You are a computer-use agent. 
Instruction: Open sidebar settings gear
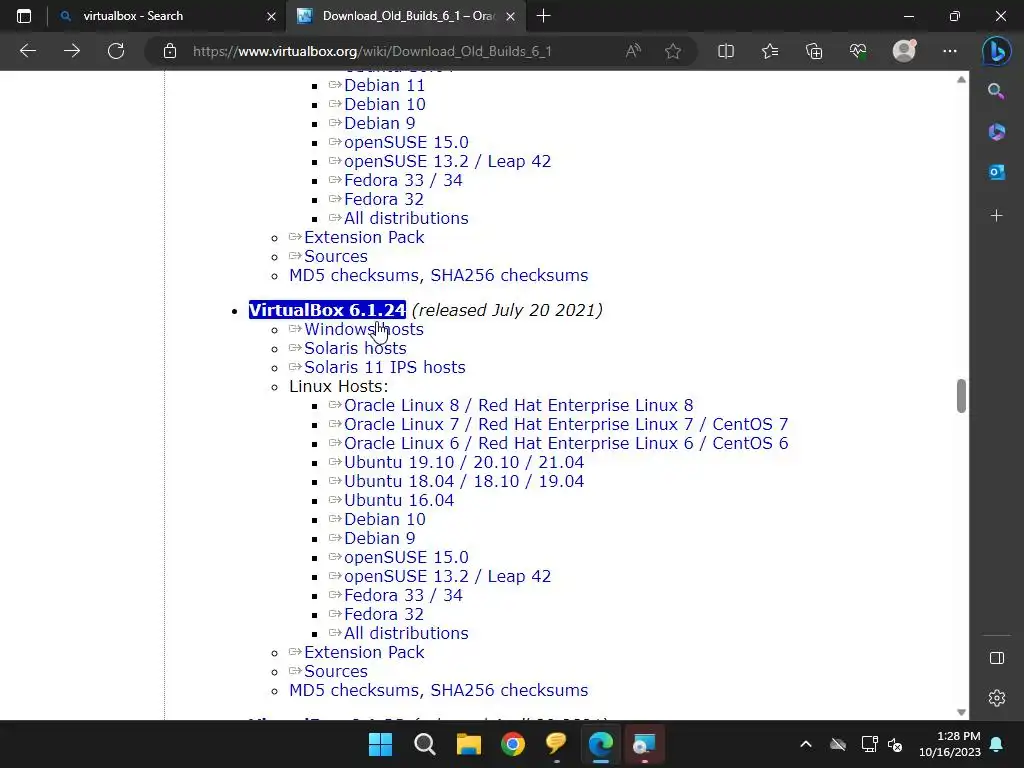[x=997, y=698]
